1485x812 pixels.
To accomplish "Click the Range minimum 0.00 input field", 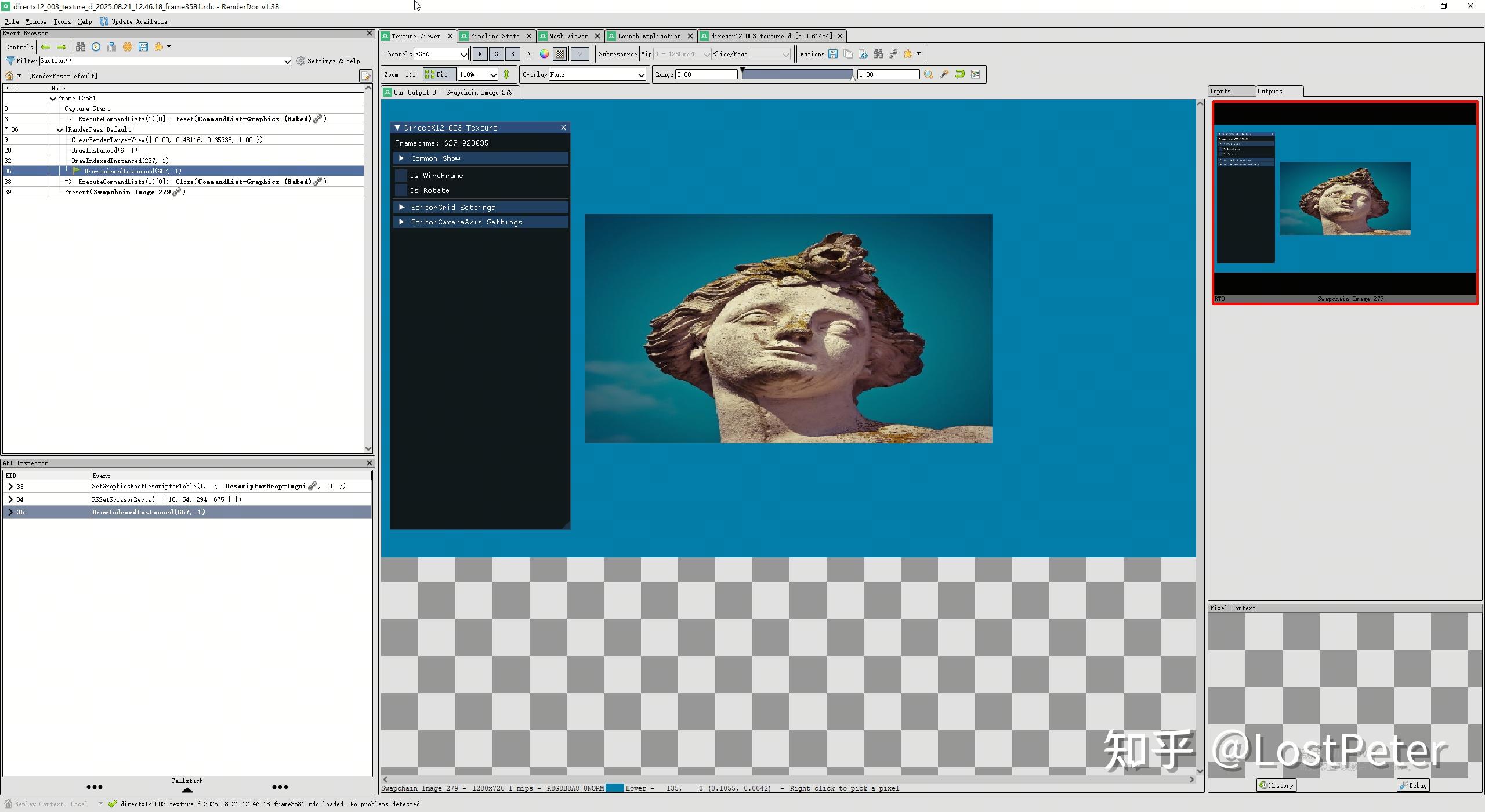I will pos(706,74).
